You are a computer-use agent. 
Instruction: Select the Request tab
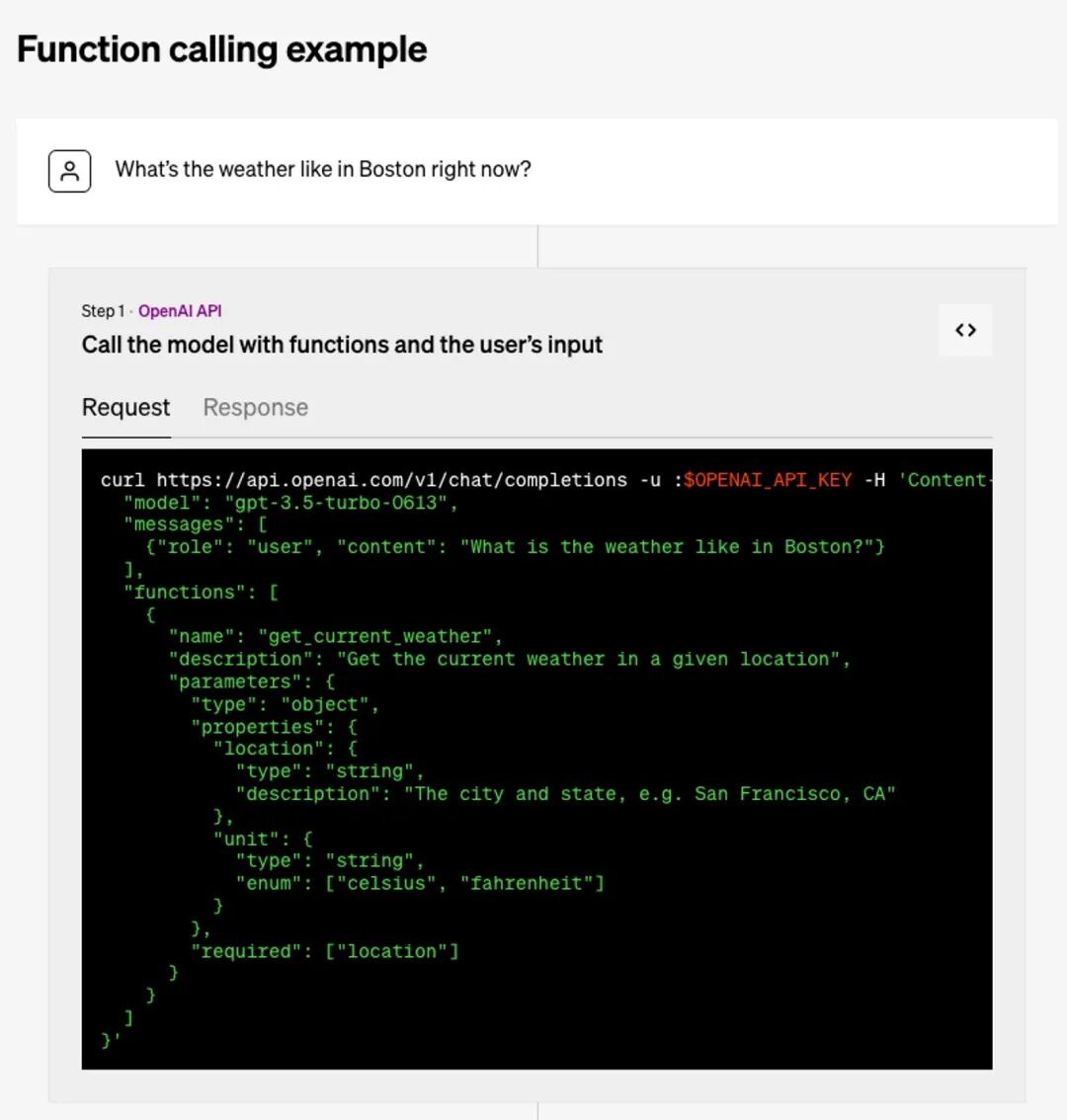tap(125, 407)
